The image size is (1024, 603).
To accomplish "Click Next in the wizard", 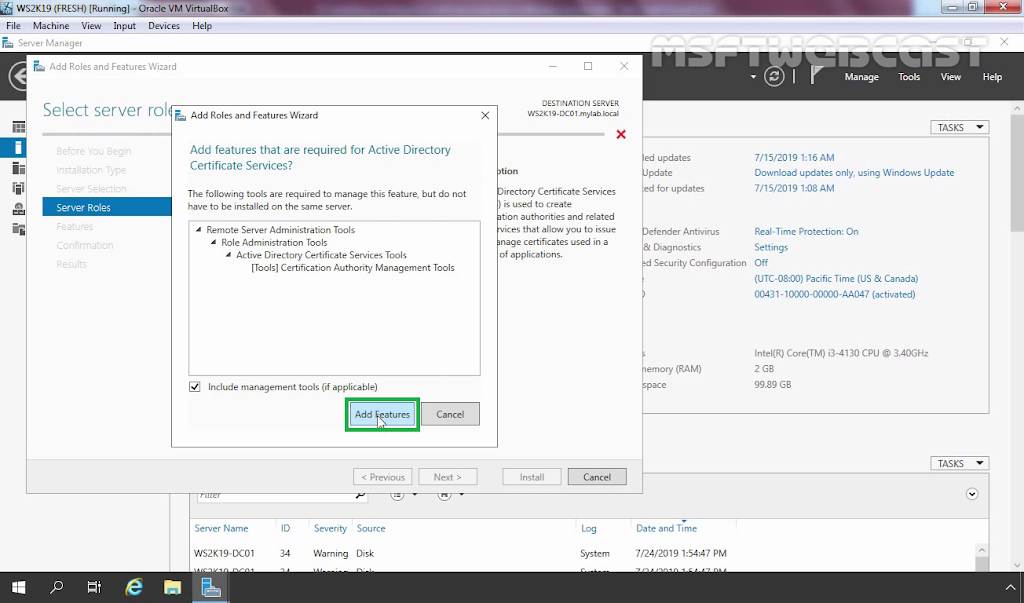I will pyautogui.click(x=447, y=477).
